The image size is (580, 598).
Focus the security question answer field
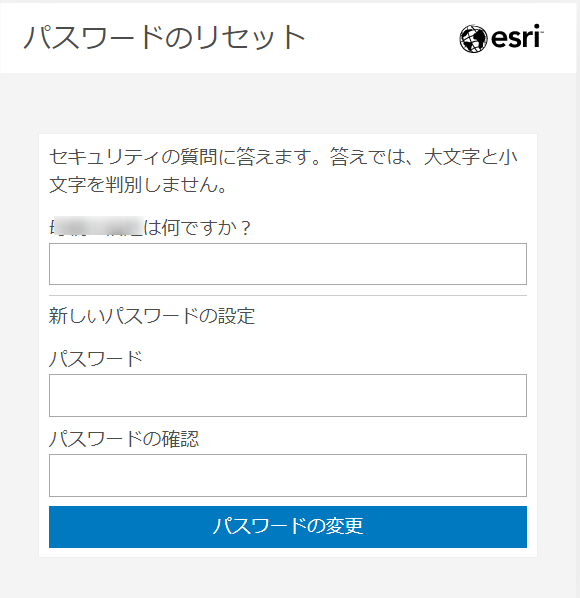[x=288, y=264]
